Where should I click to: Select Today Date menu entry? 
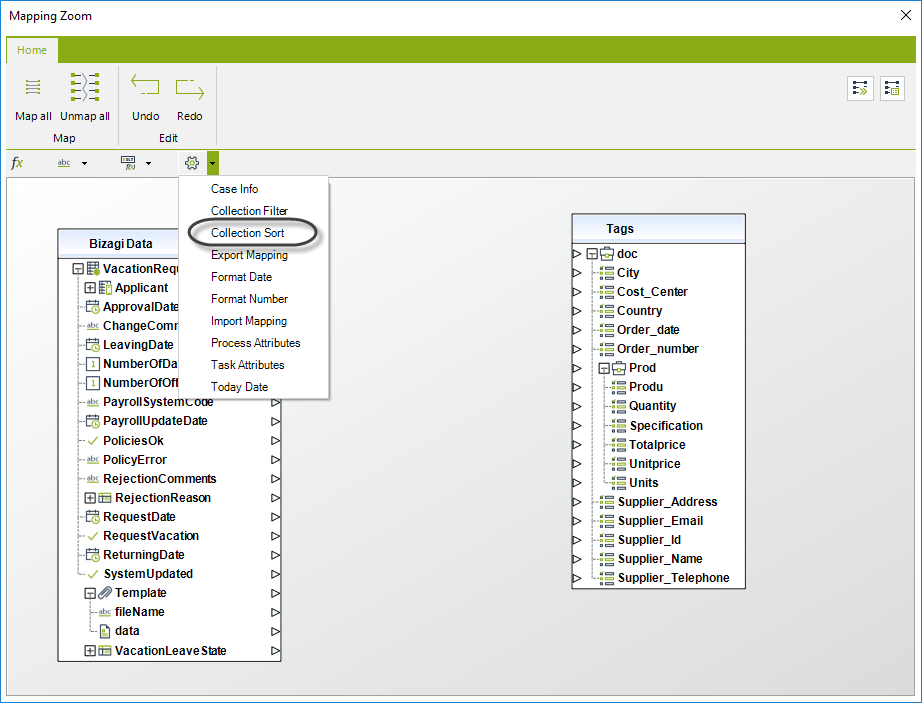point(239,387)
